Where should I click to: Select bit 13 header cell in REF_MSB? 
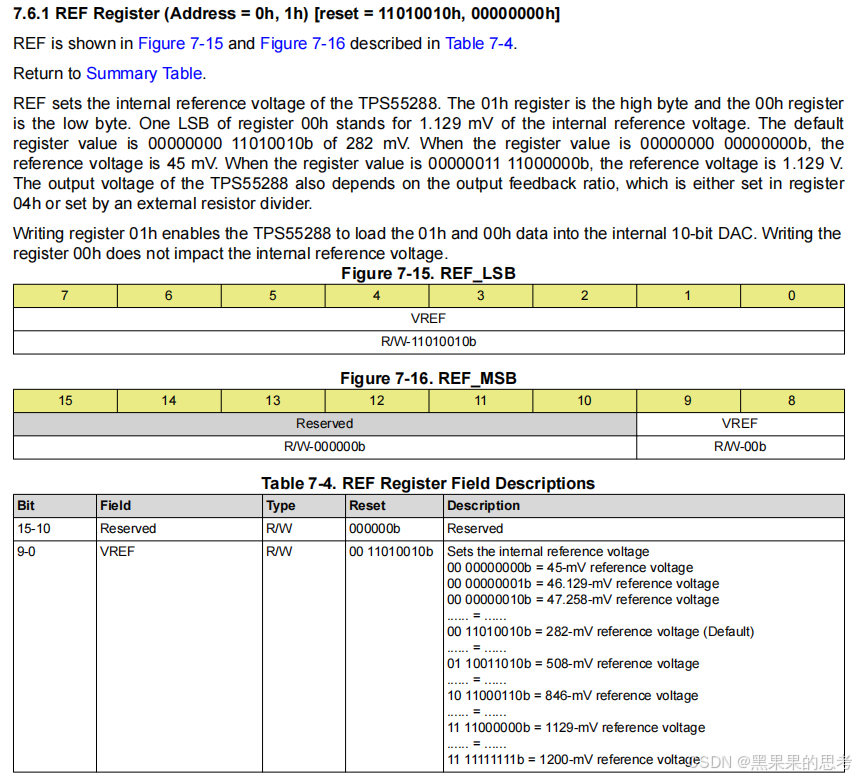pos(273,401)
